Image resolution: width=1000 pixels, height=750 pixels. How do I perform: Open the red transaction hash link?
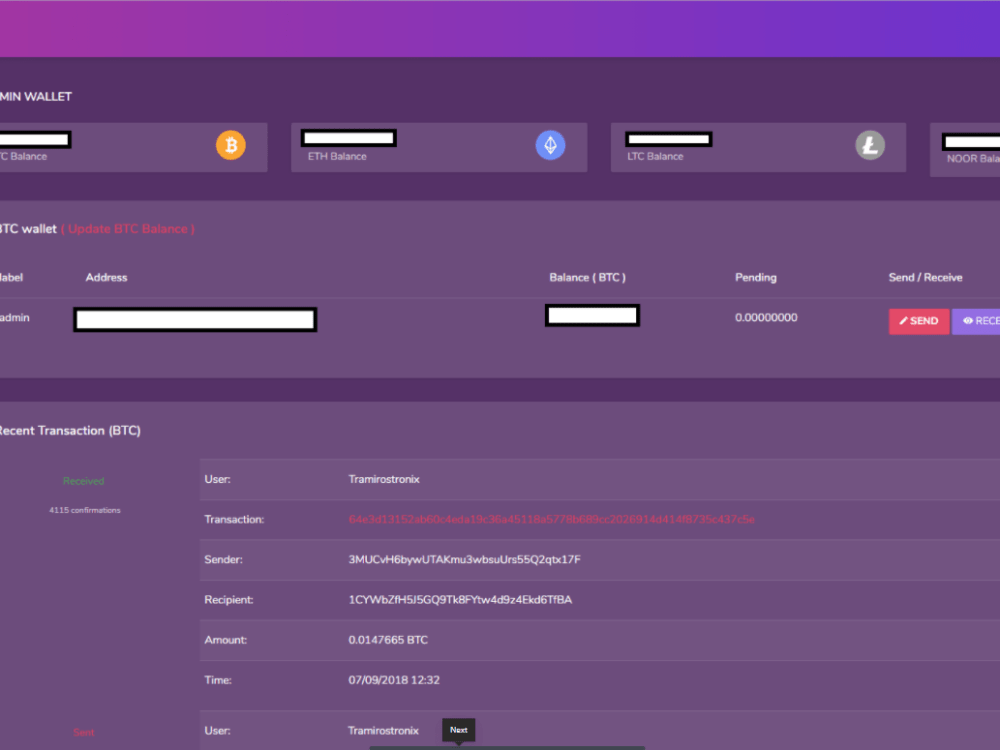[x=551, y=519]
